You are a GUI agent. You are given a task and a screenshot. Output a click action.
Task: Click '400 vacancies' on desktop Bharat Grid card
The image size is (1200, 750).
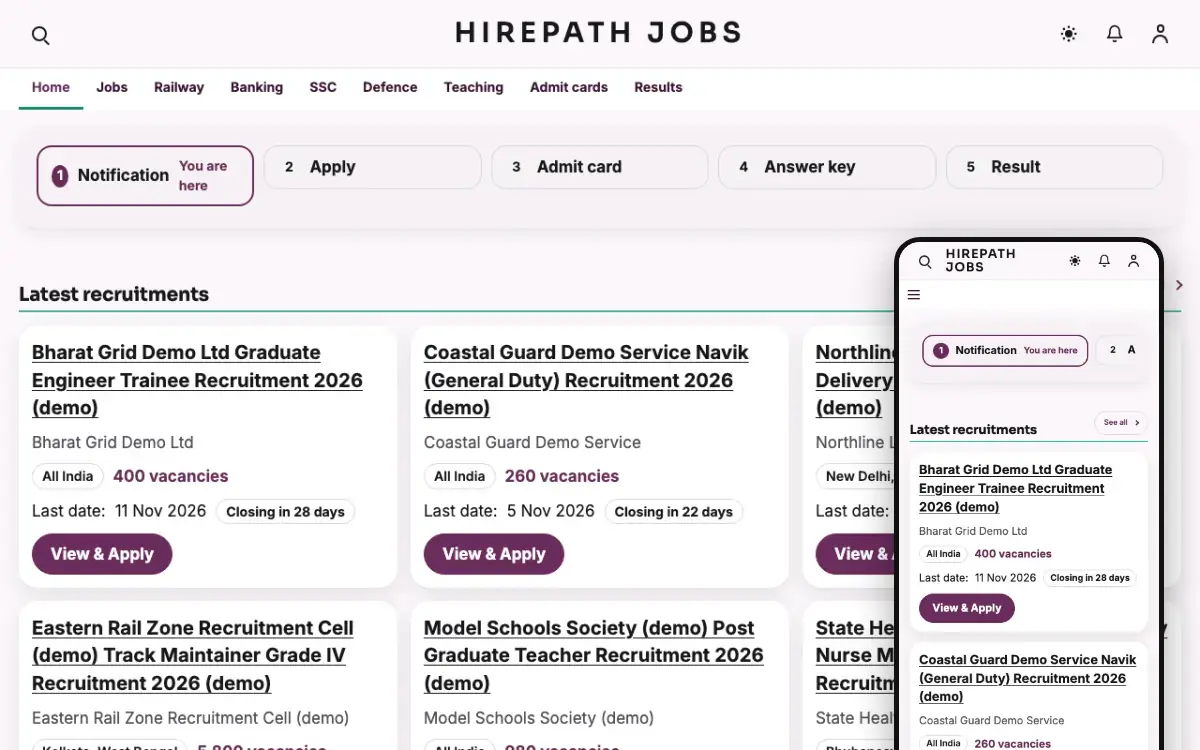[x=171, y=476]
